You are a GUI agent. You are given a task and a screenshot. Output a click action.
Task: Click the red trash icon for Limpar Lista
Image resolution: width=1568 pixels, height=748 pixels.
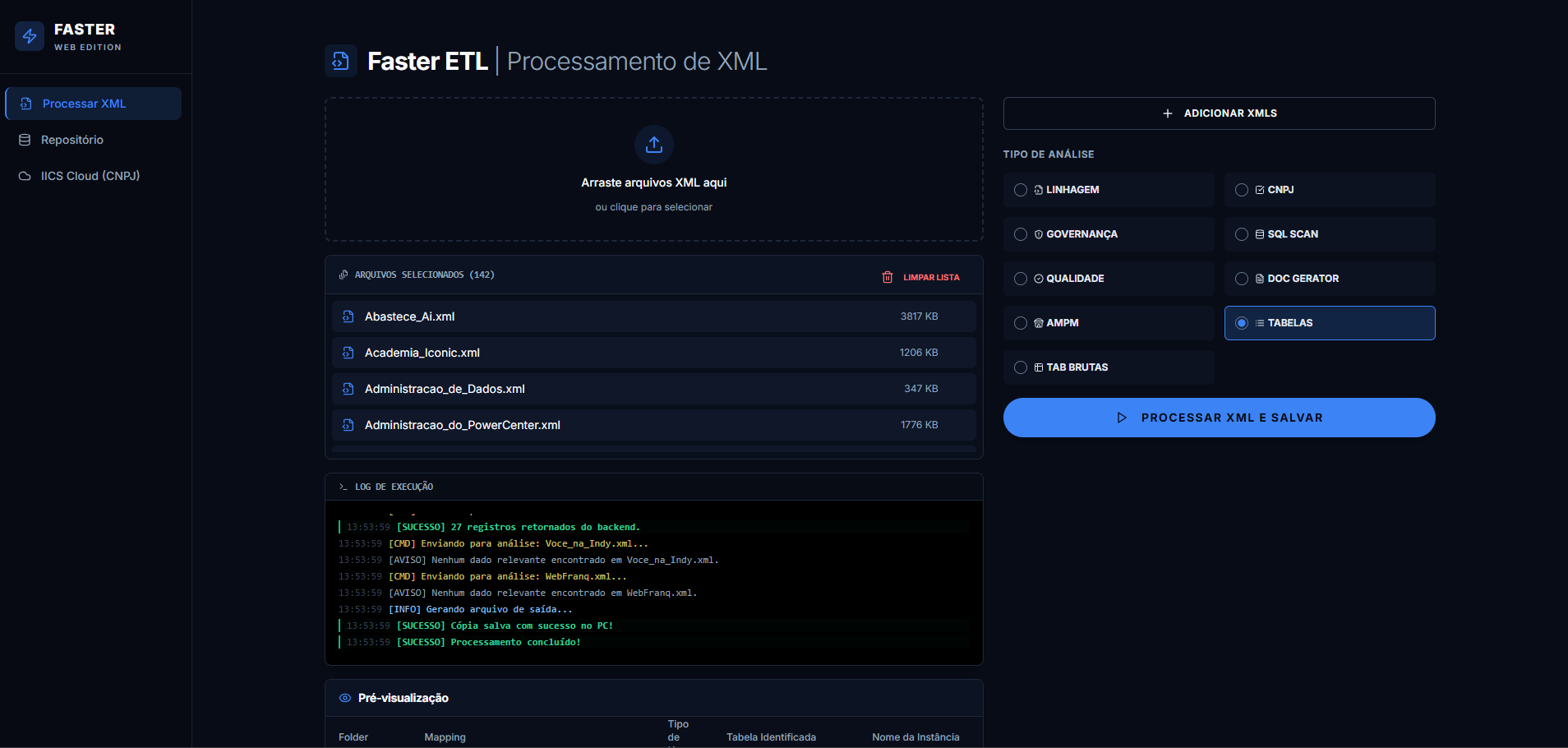click(888, 277)
